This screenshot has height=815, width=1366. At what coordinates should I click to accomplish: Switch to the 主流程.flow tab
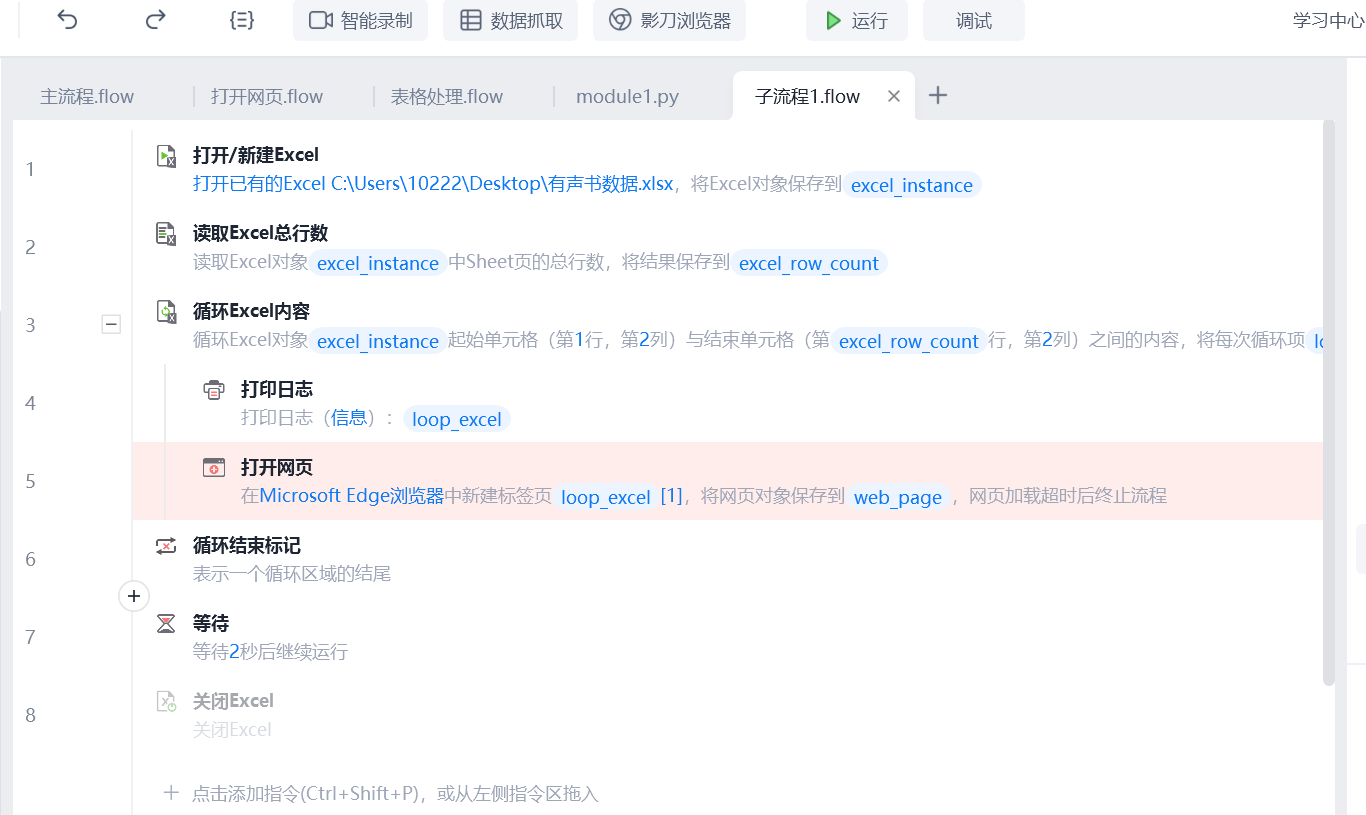click(x=87, y=97)
